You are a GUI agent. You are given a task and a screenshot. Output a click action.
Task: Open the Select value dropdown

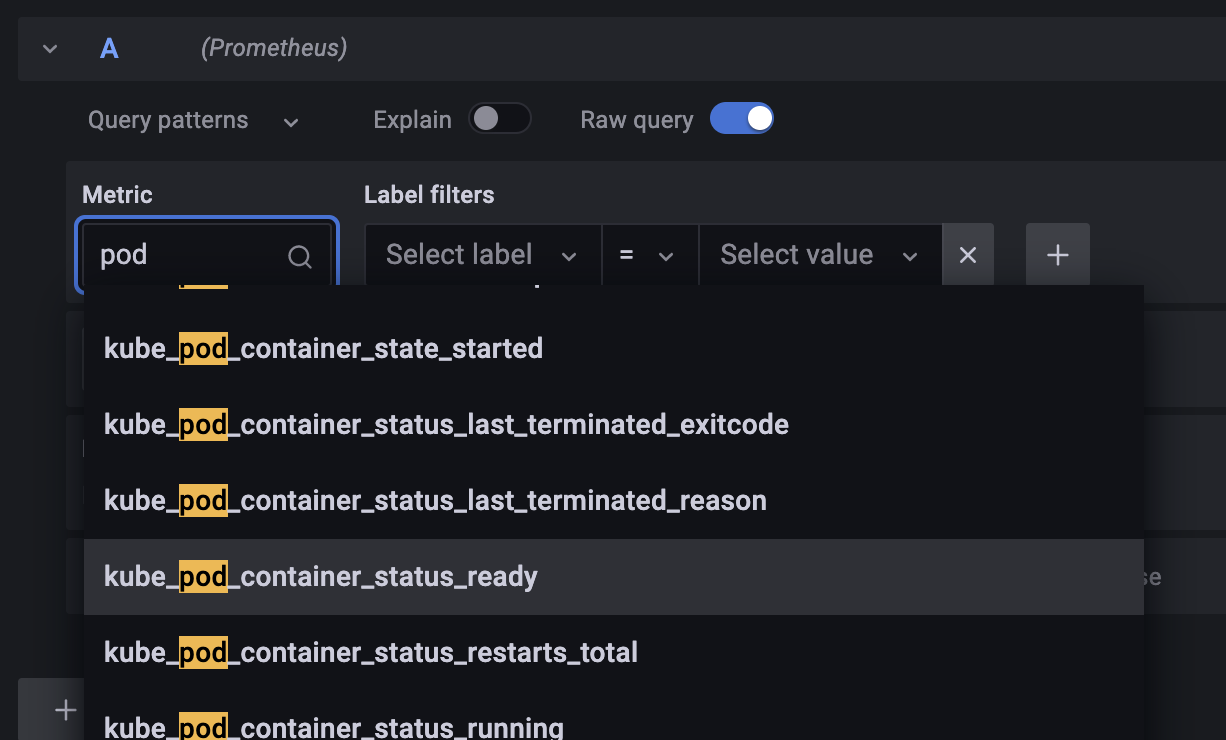(x=819, y=256)
